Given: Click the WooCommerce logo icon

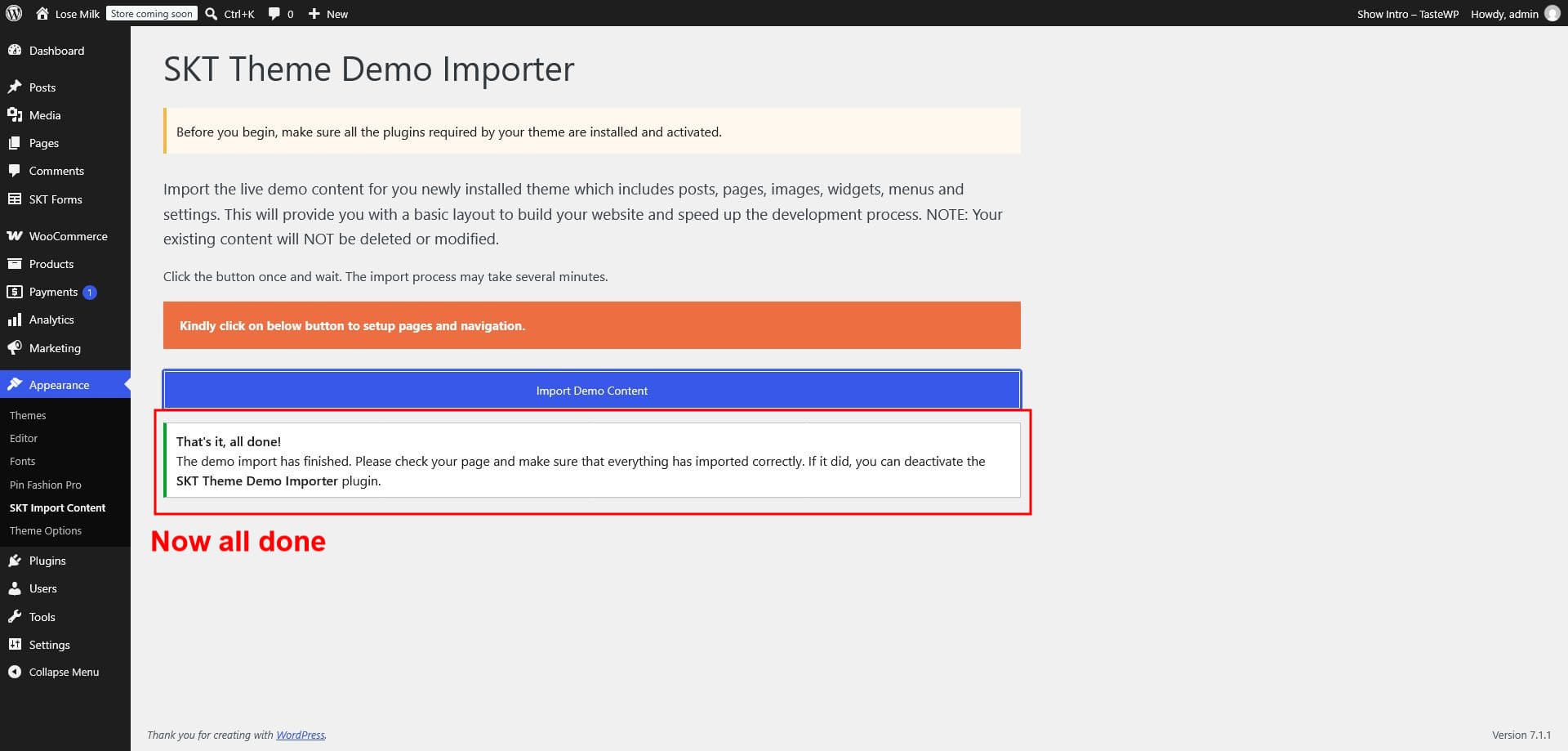Looking at the screenshot, I should point(15,235).
